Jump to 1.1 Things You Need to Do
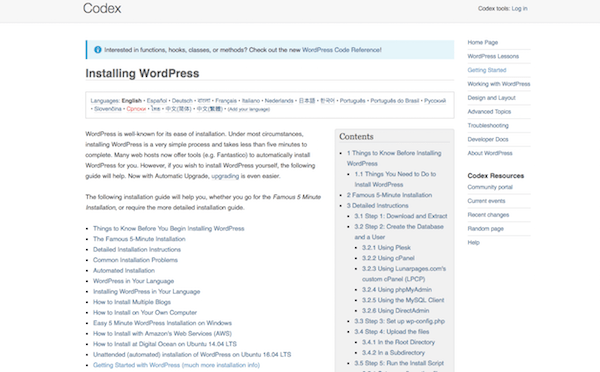The image size is (600, 372). coord(395,179)
